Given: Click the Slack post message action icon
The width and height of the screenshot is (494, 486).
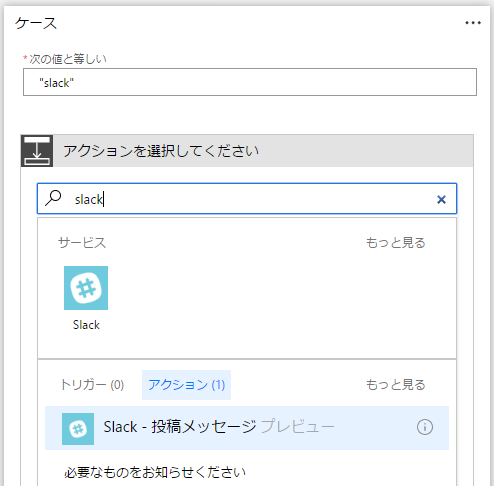Looking at the screenshot, I should 78,429.
